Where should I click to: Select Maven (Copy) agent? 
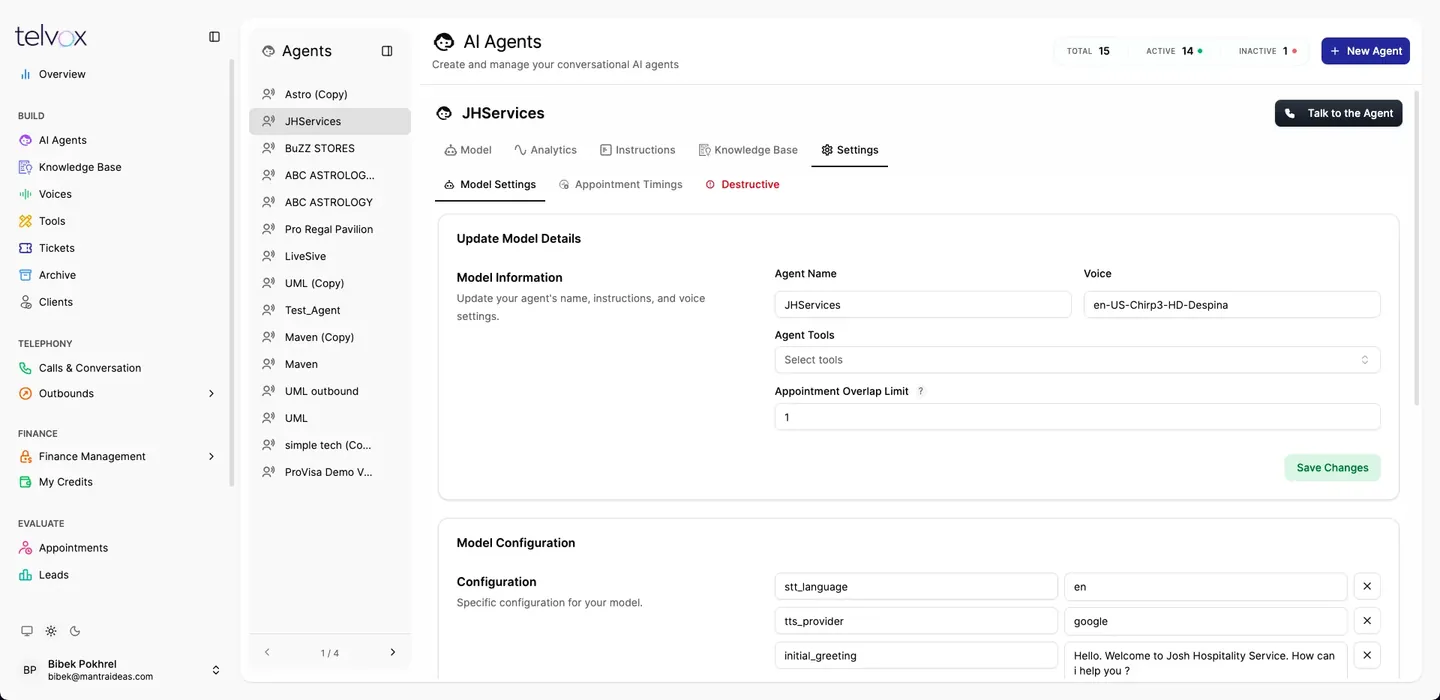[330, 337]
